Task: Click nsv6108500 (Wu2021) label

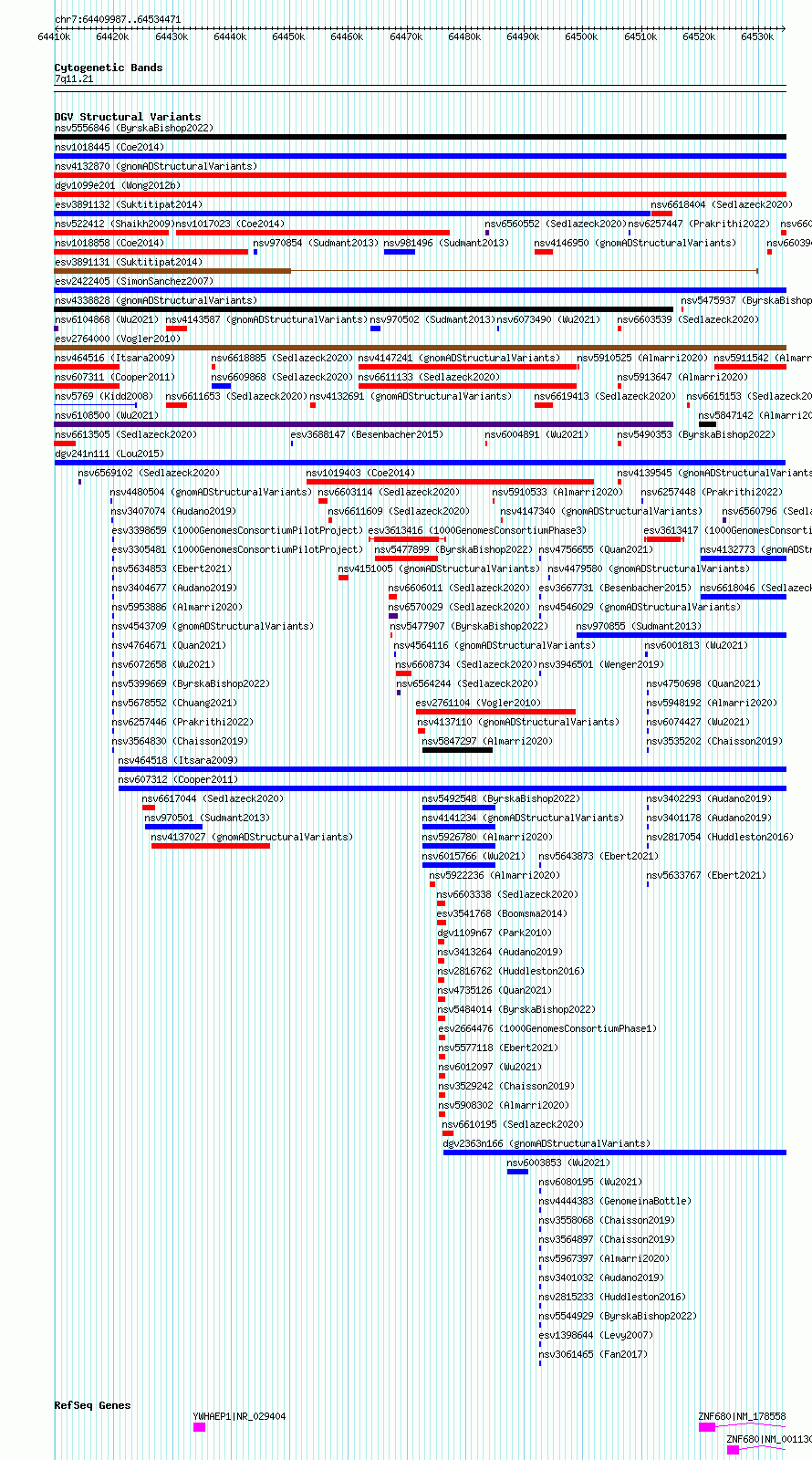Action: click(107, 415)
